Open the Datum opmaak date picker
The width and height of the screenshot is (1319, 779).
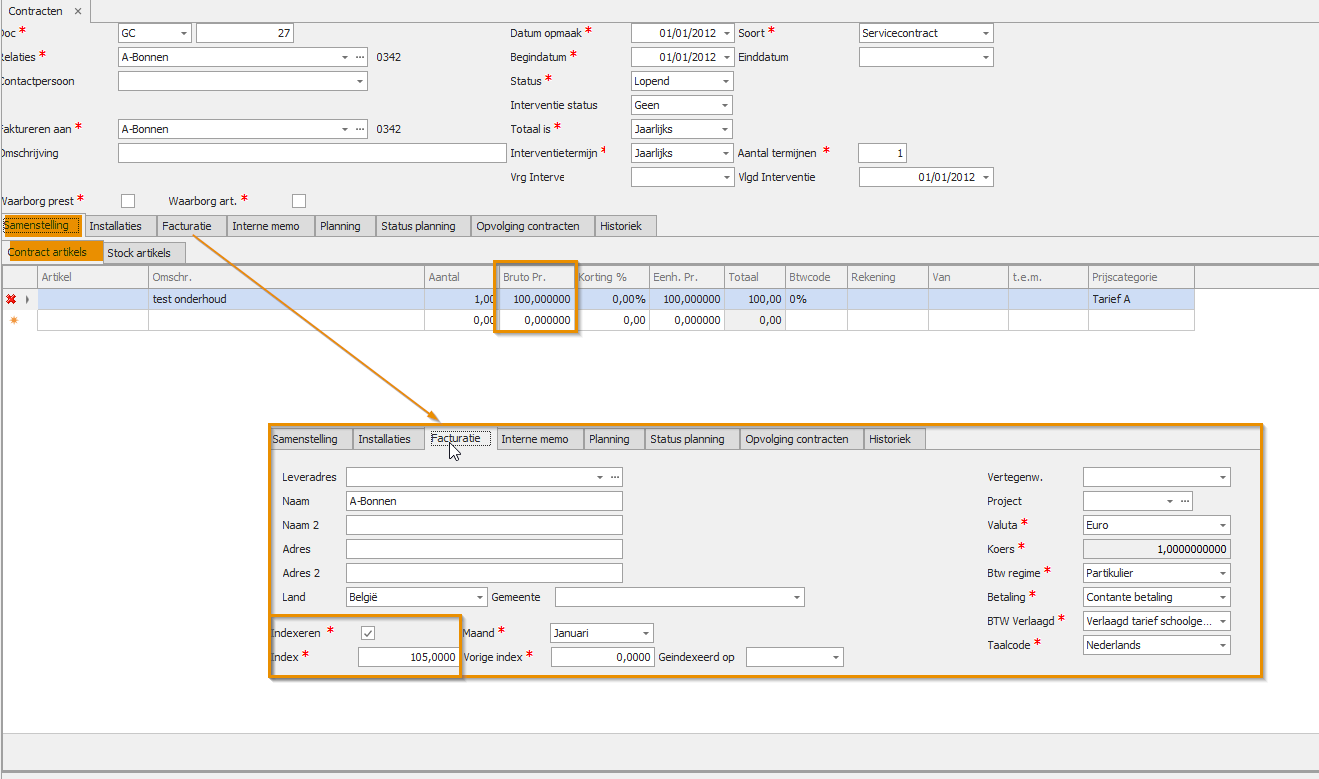pos(726,33)
